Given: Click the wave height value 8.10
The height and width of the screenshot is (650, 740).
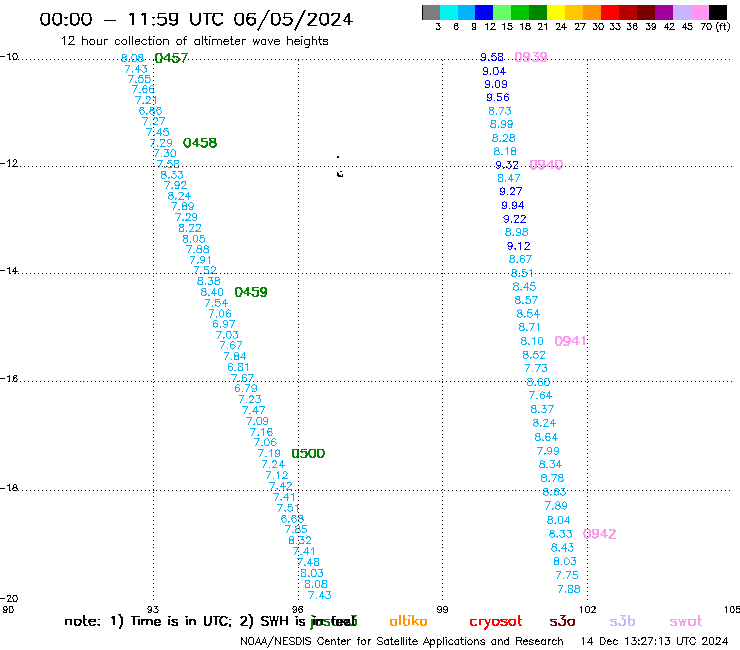Looking at the screenshot, I should 532,341.
